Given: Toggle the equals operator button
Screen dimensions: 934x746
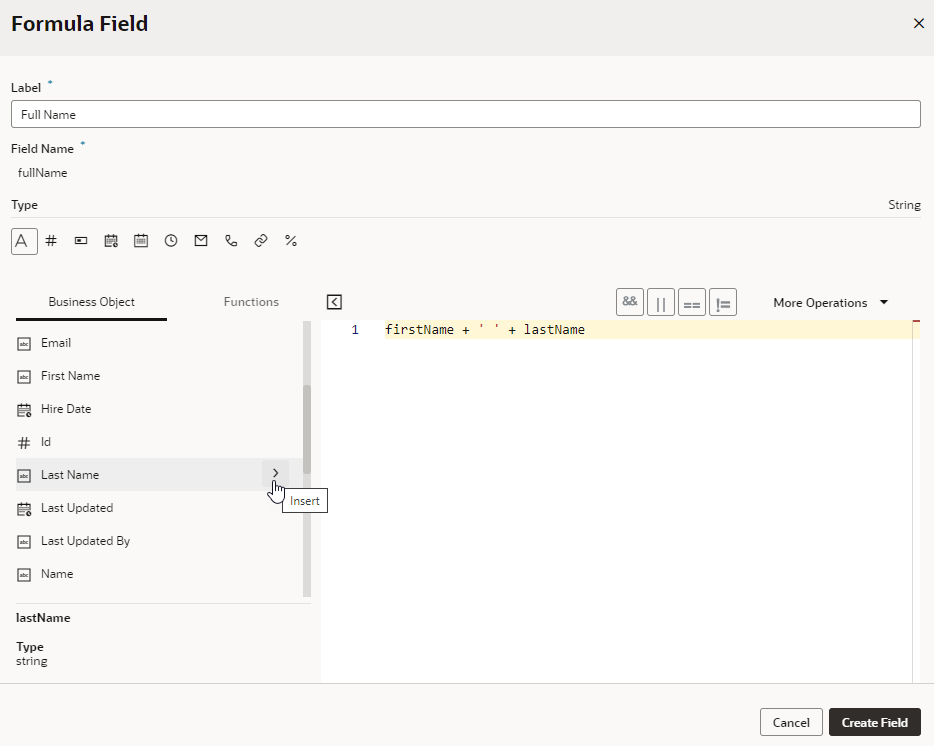Looking at the screenshot, I should (x=692, y=301).
